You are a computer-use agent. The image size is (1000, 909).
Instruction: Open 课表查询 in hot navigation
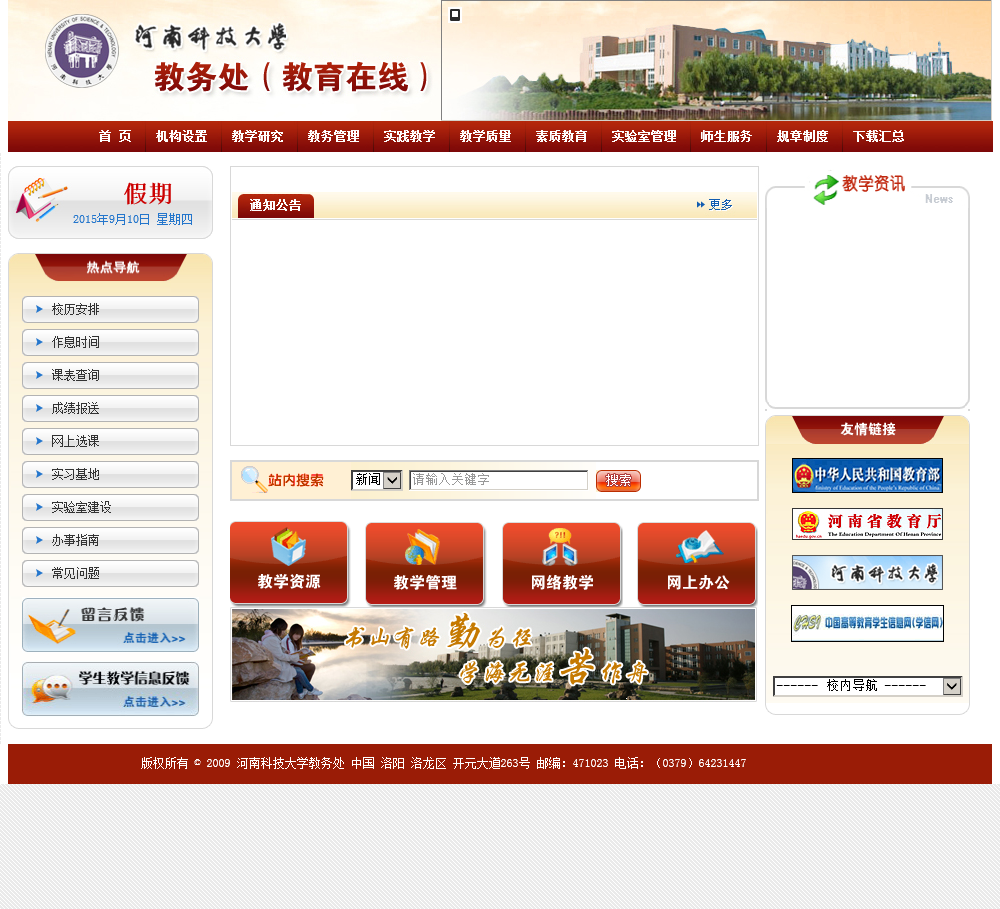[x=110, y=375]
